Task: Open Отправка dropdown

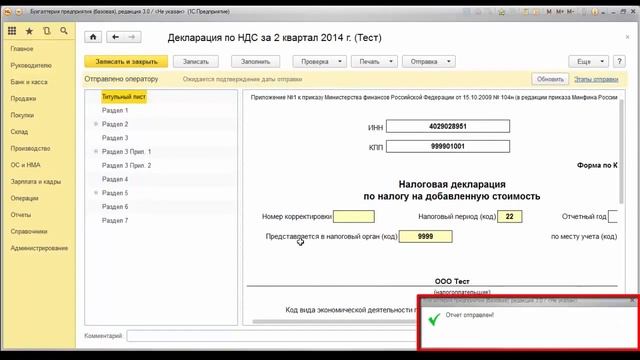Action: 429,62
